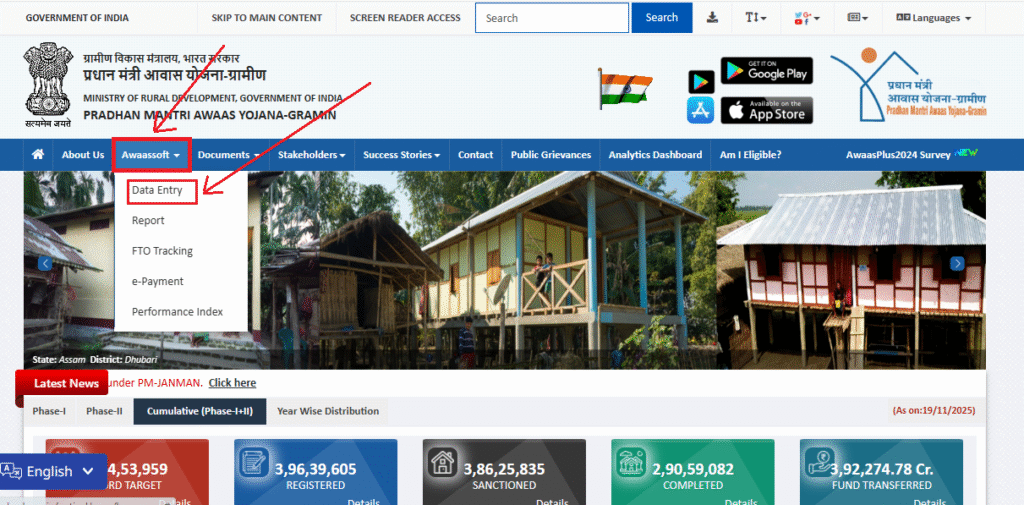This screenshot has width=1024, height=505.
Task: Open Analytics Dashboard page
Action: pyautogui.click(x=655, y=155)
